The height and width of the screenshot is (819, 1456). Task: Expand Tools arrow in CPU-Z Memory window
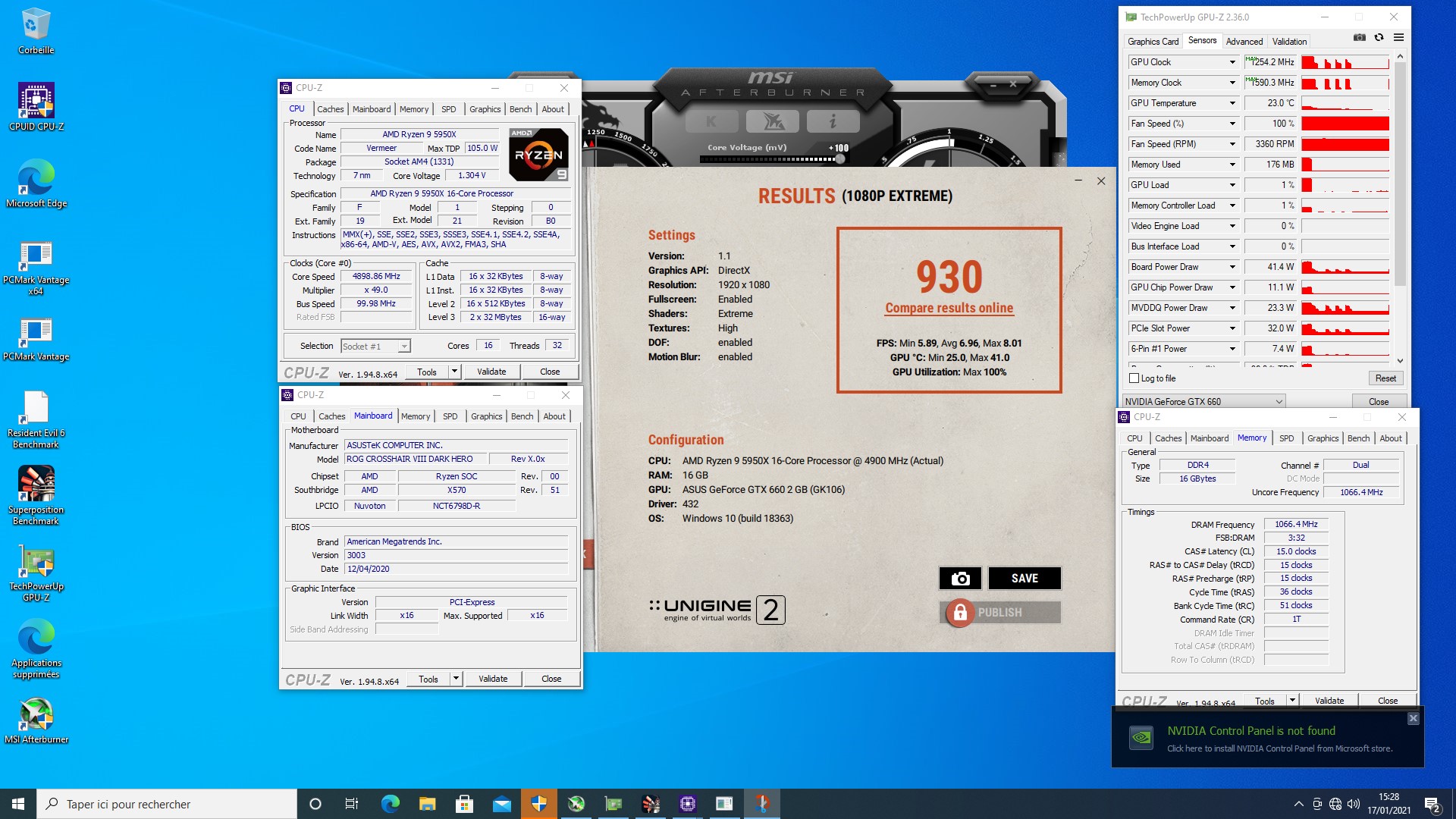pyautogui.click(x=1292, y=701)
